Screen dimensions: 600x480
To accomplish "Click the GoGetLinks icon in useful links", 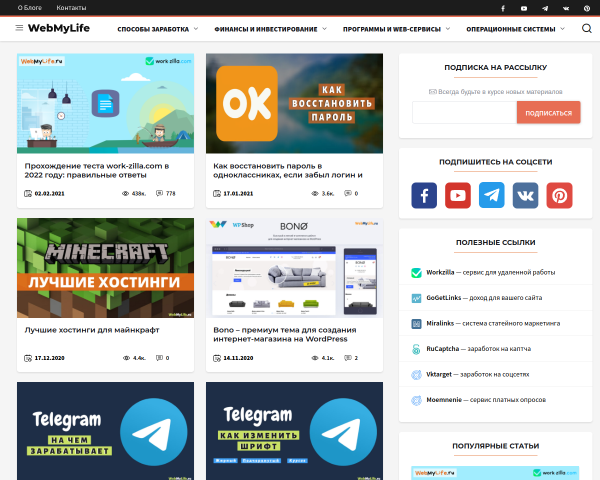I will pos(416,298).
